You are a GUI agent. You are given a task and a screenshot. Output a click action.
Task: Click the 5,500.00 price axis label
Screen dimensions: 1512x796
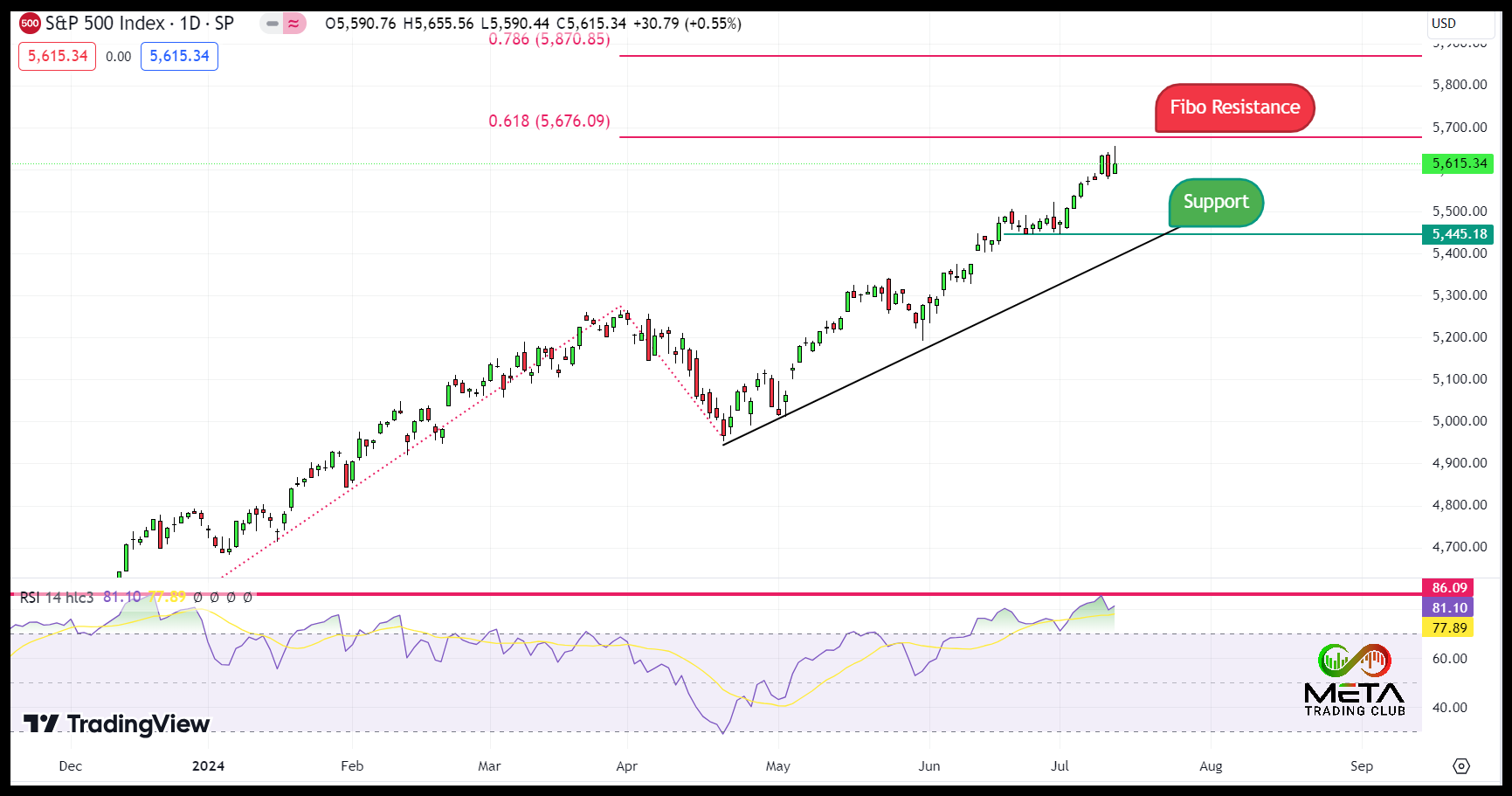click(x=1460, y=211)
